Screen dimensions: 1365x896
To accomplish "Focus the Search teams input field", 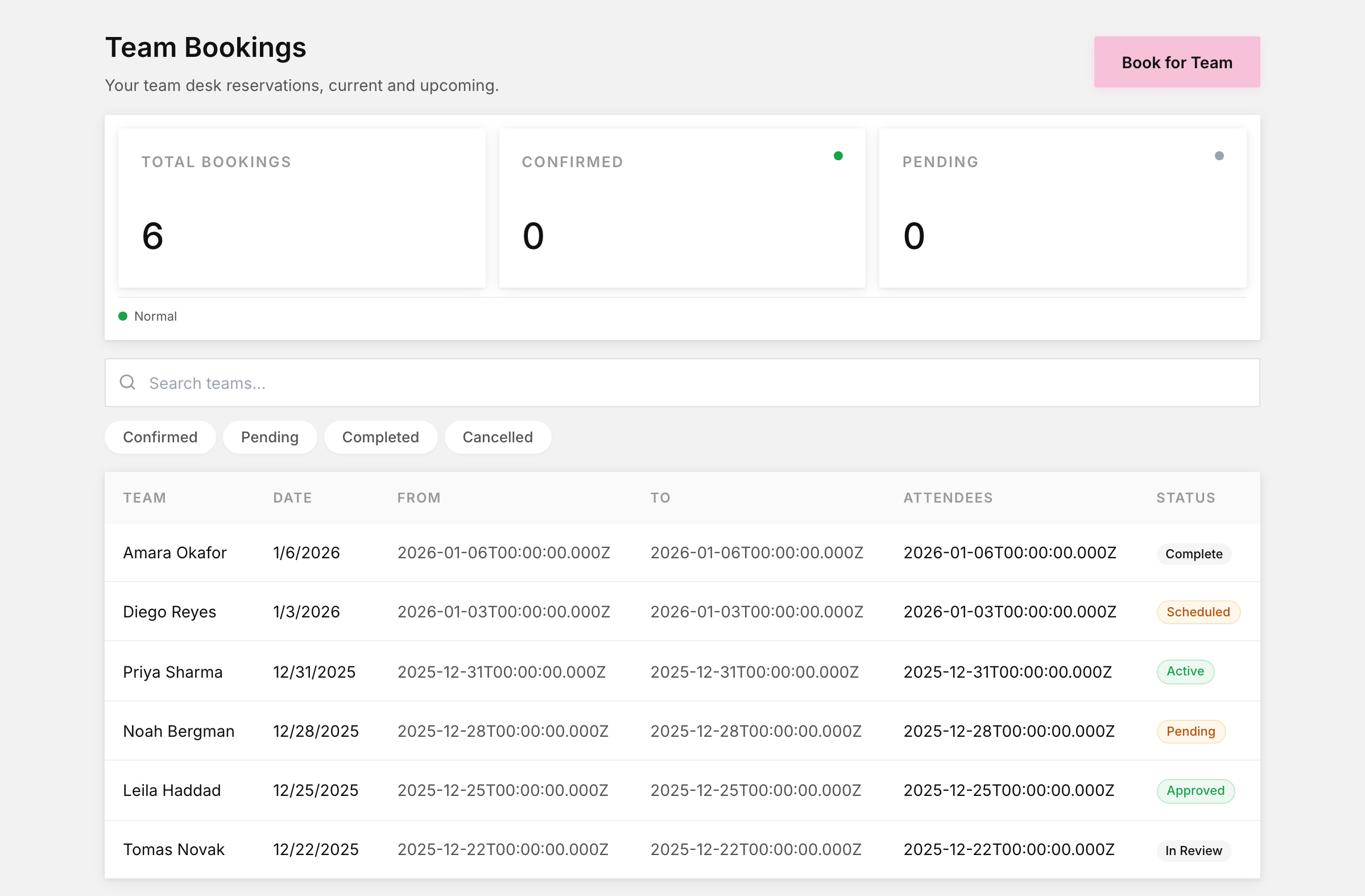I will pyautogui.click(x=682, y=383).
